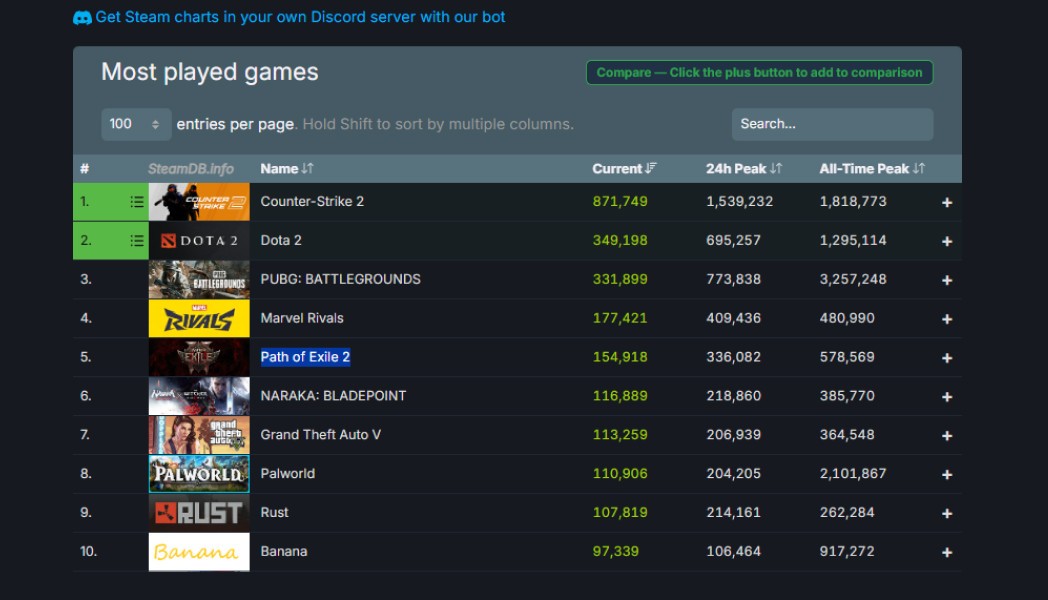
Task: Open the Counter-Strike 2 game link
Action: pos(312,202)
